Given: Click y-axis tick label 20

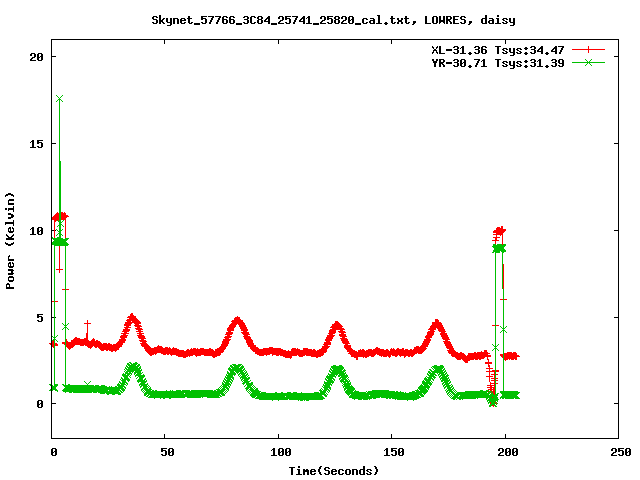Looking at the screenshot, I should pos(36,57).
